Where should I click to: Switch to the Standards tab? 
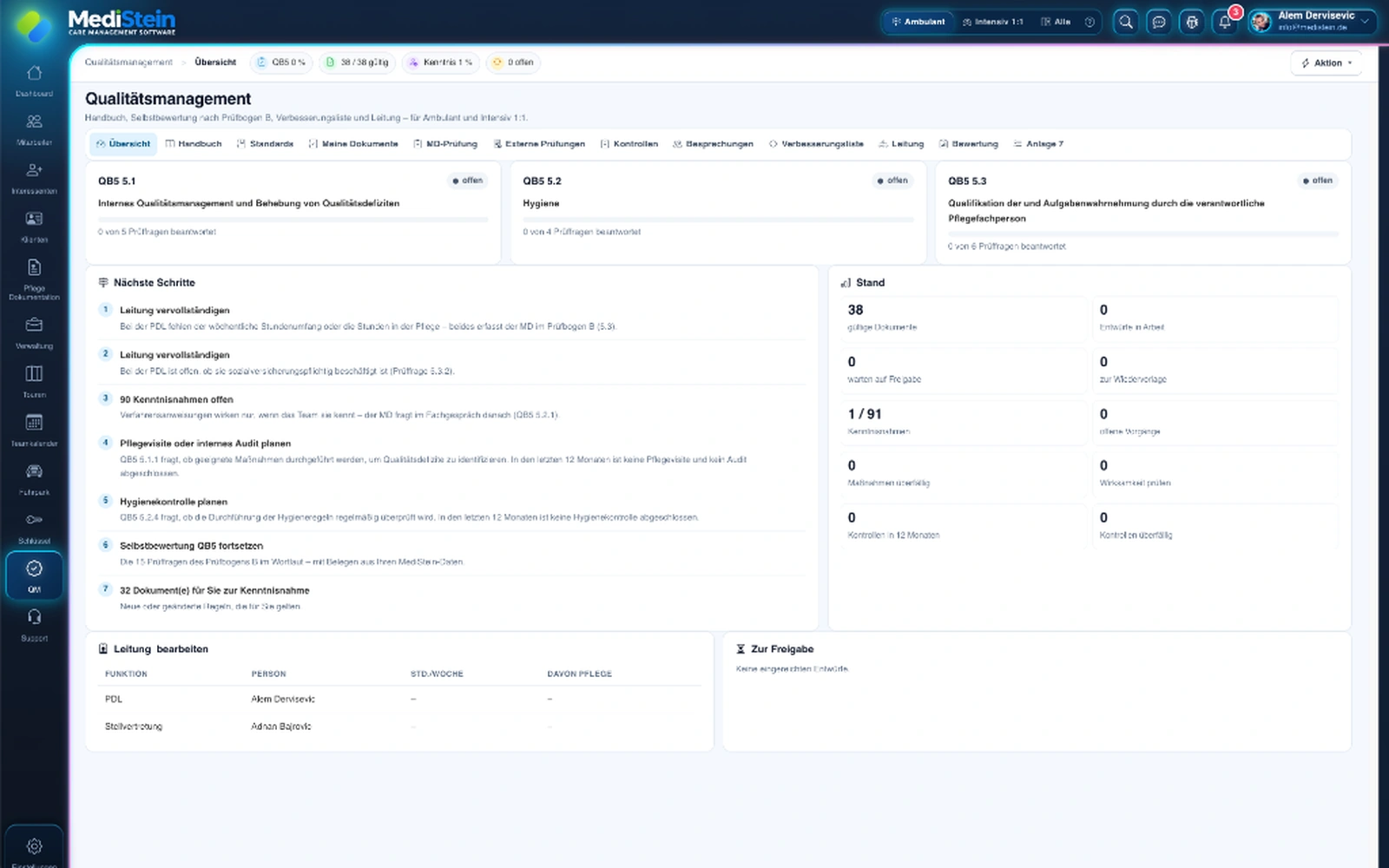click(x=265, y=144)
